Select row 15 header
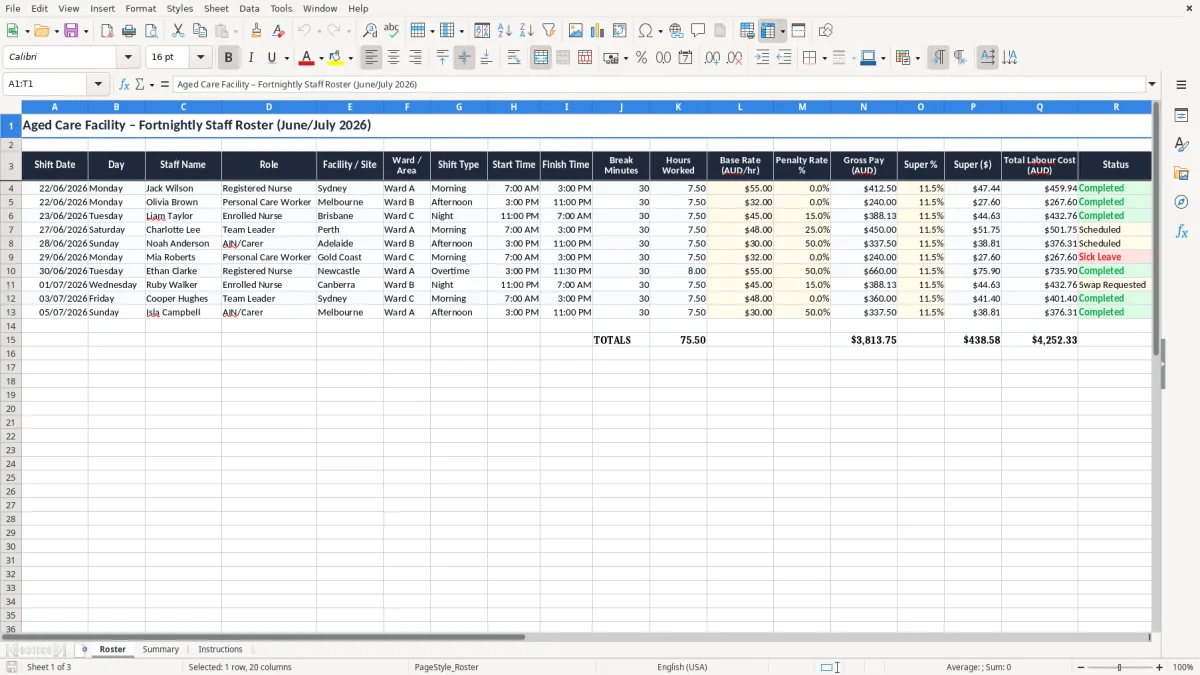Image resolution: width=1200 pixels, height=675 pixels. coord(11,340)
